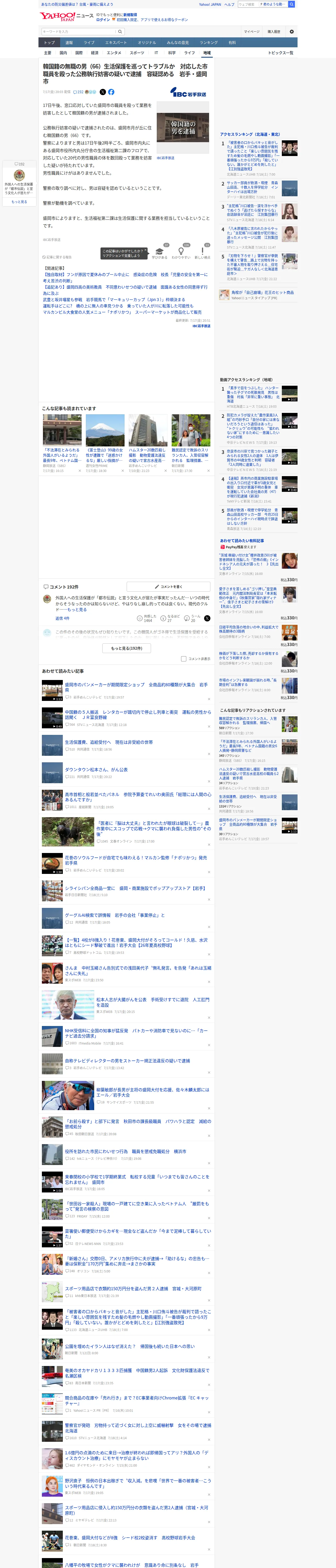Click the 記事に関する報告 report icon

pos(57,257)
